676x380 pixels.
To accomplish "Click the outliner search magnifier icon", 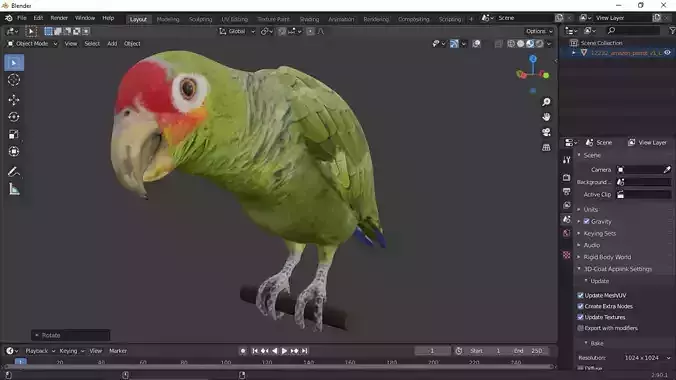I will pos(611,31).
